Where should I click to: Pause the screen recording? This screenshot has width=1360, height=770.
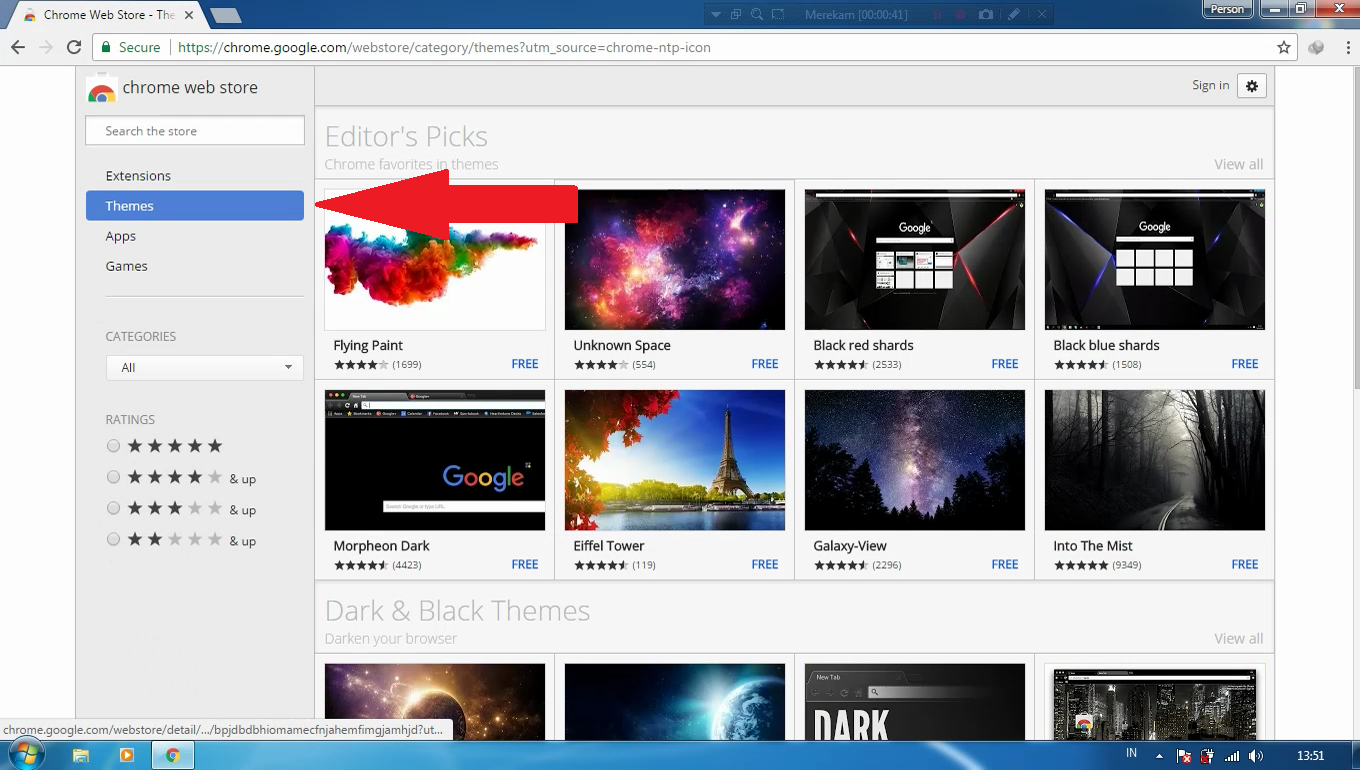pos(937,14)
